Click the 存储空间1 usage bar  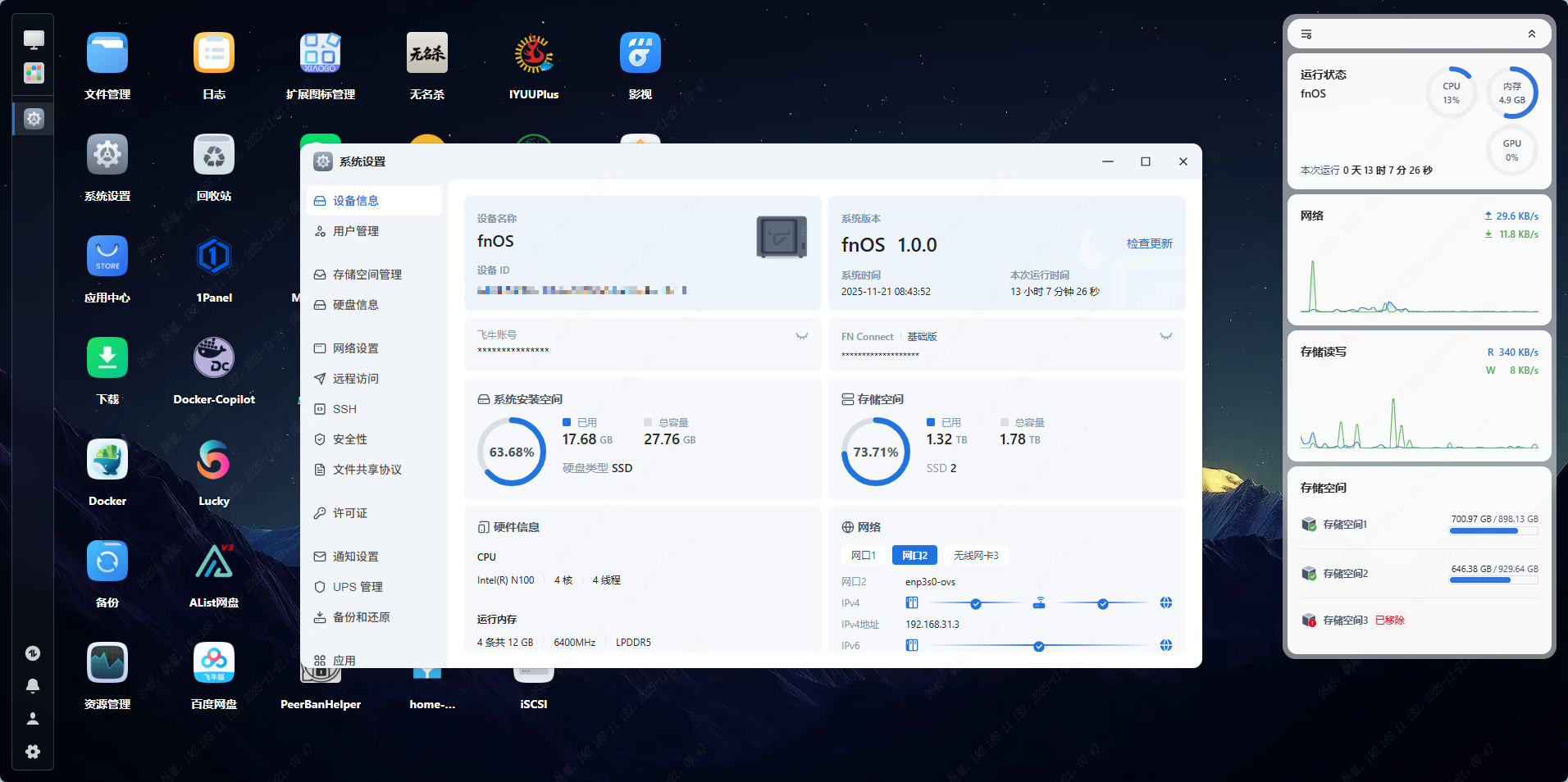[1493, 531]
